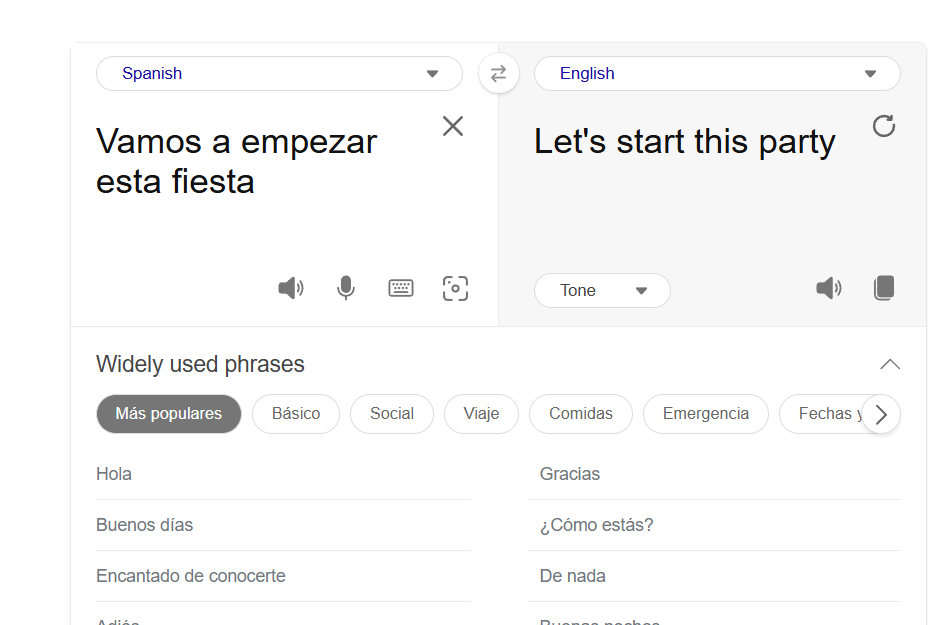Retranslate using the refresh icon
This screenshot has height=625, width=930.
click(x=883, y=126)
